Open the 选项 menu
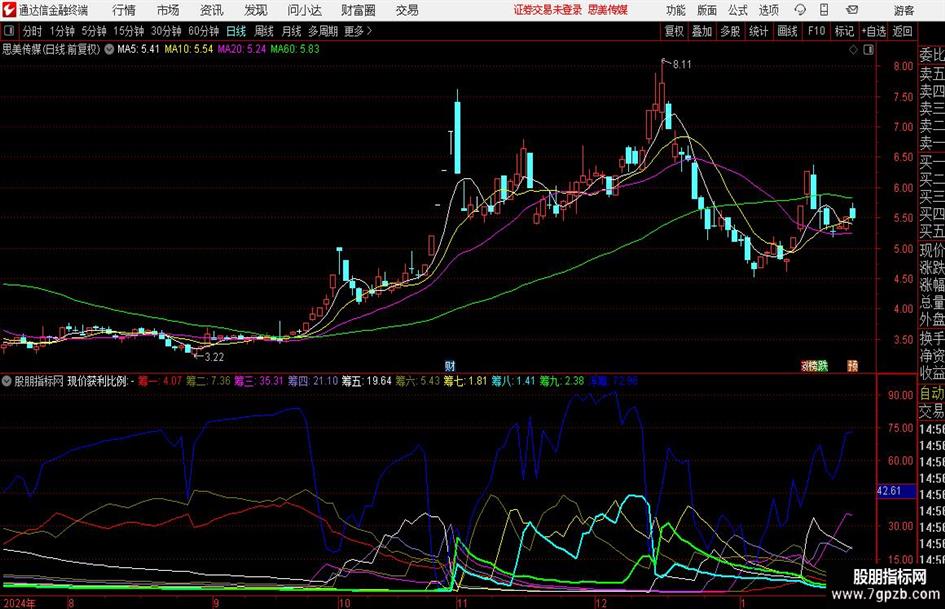Image resolution: width=945 pixels, height=609 pixels. [x=769, y=10]
